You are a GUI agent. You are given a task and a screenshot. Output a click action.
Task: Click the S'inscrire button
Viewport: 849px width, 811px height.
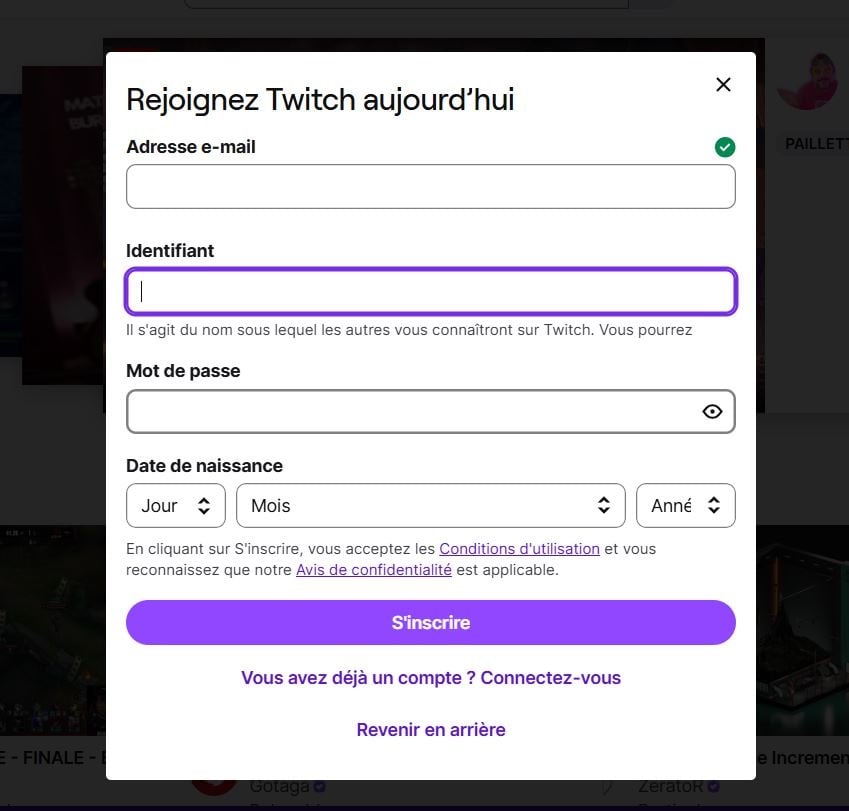pos(430,623)
